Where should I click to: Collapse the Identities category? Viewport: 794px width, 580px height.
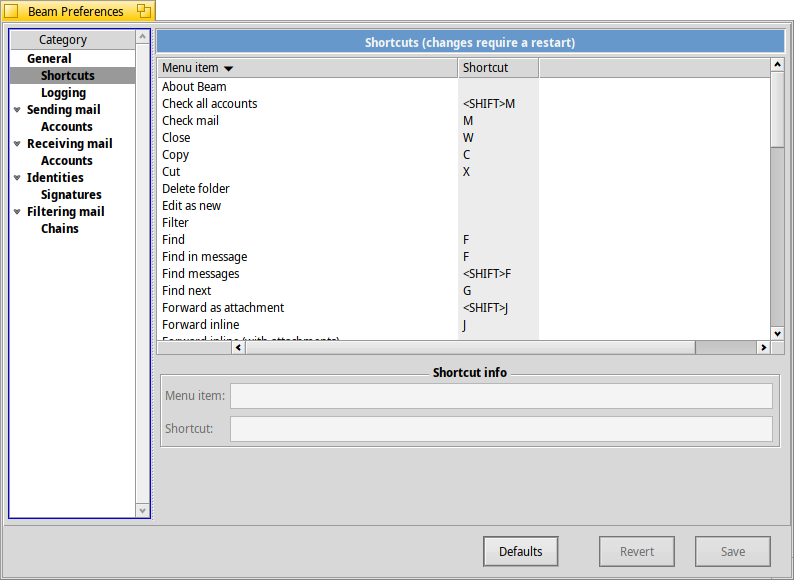[17, 177]
